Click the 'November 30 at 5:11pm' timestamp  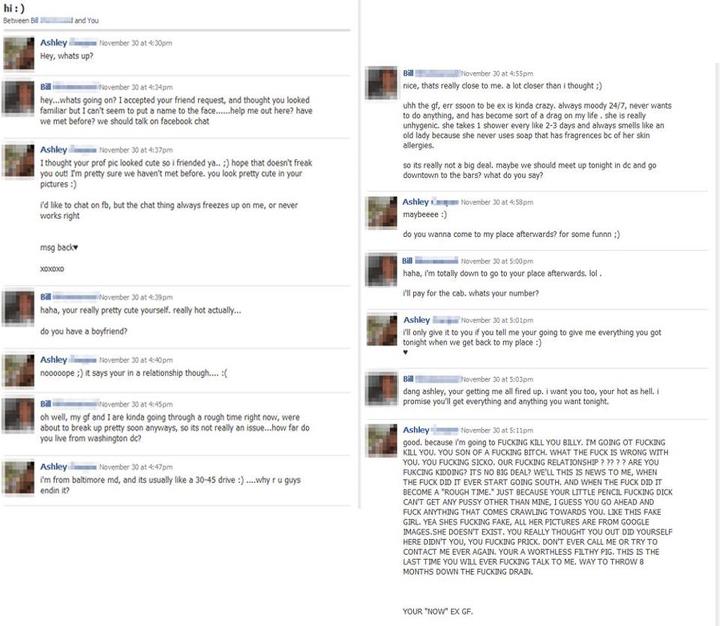(497, 431)
